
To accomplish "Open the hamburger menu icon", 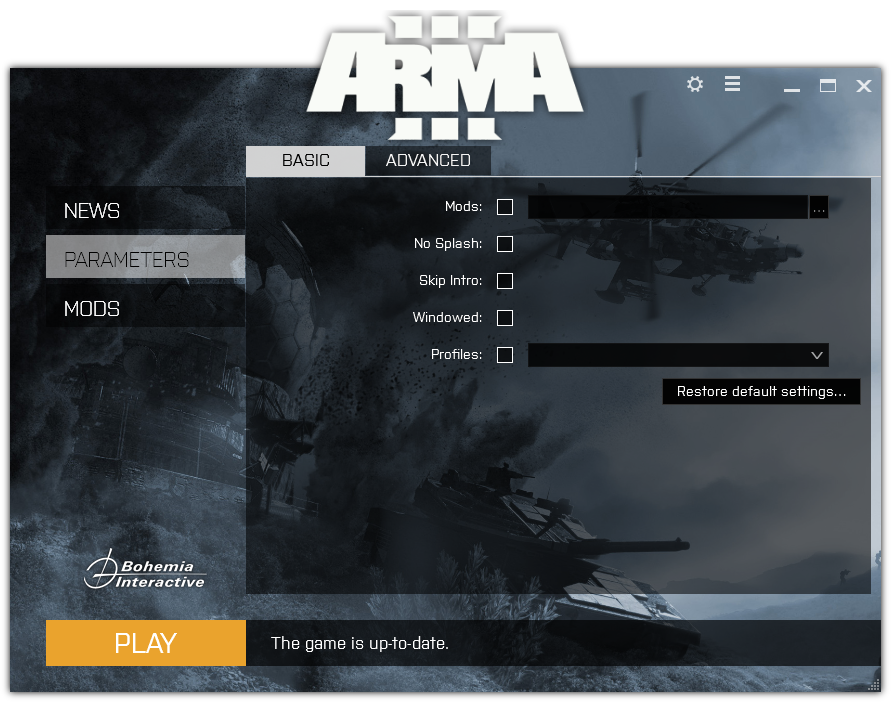I will [x=733, y=85].
